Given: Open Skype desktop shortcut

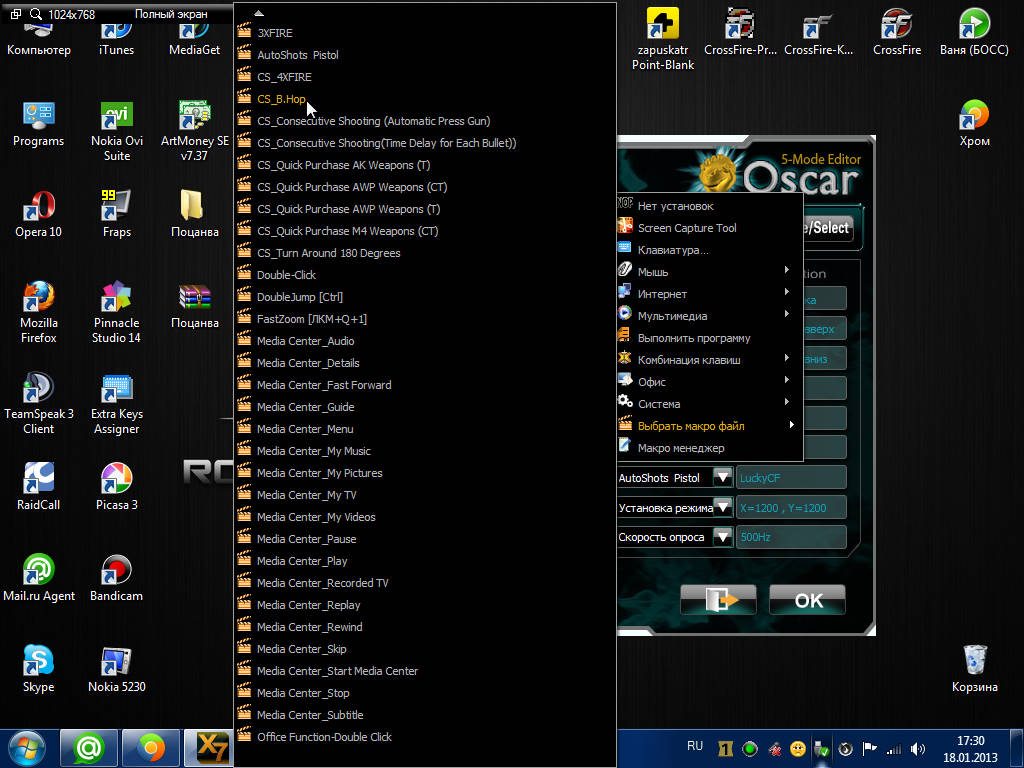Looking at the screenshot, I should click(x=39, y=669).
